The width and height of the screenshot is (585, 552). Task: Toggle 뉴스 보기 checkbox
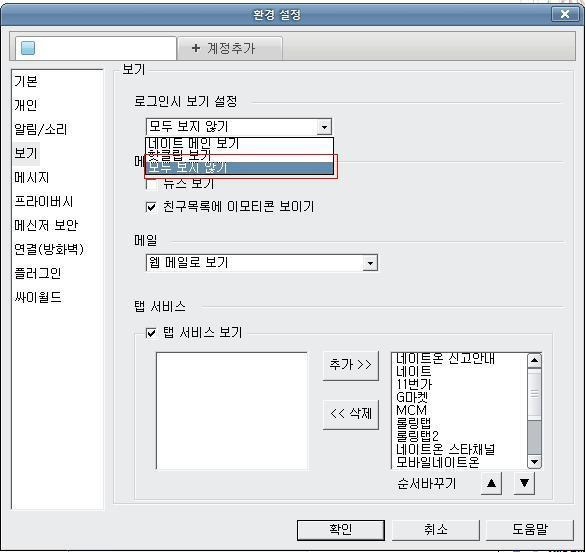click(x=151, y=185)
